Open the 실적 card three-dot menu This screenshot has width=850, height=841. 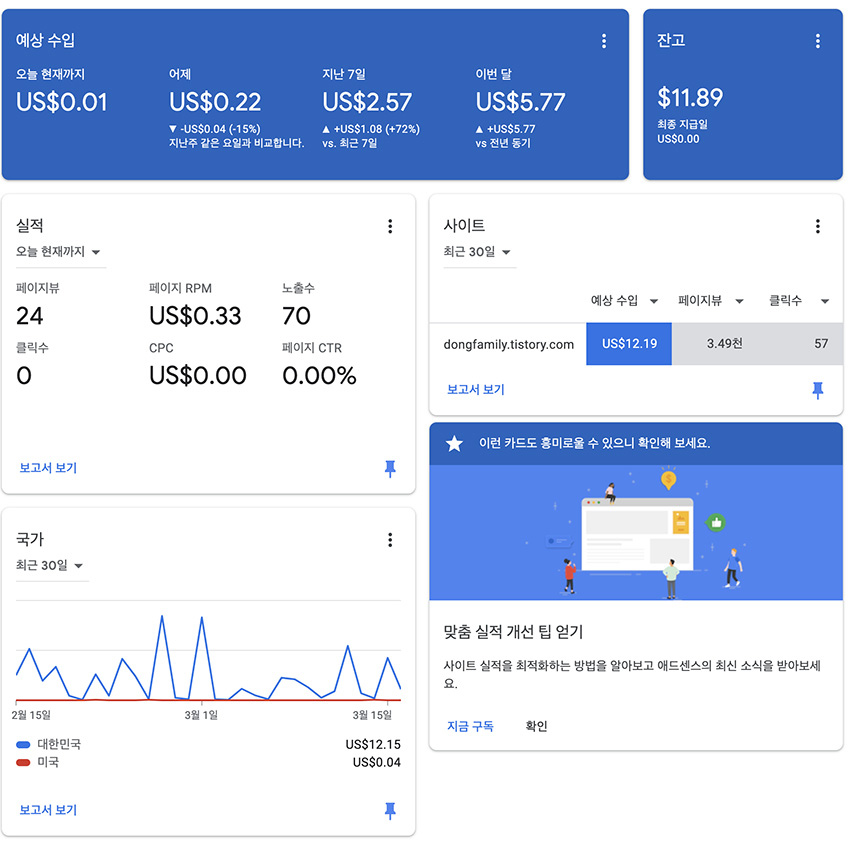point(390,226)
